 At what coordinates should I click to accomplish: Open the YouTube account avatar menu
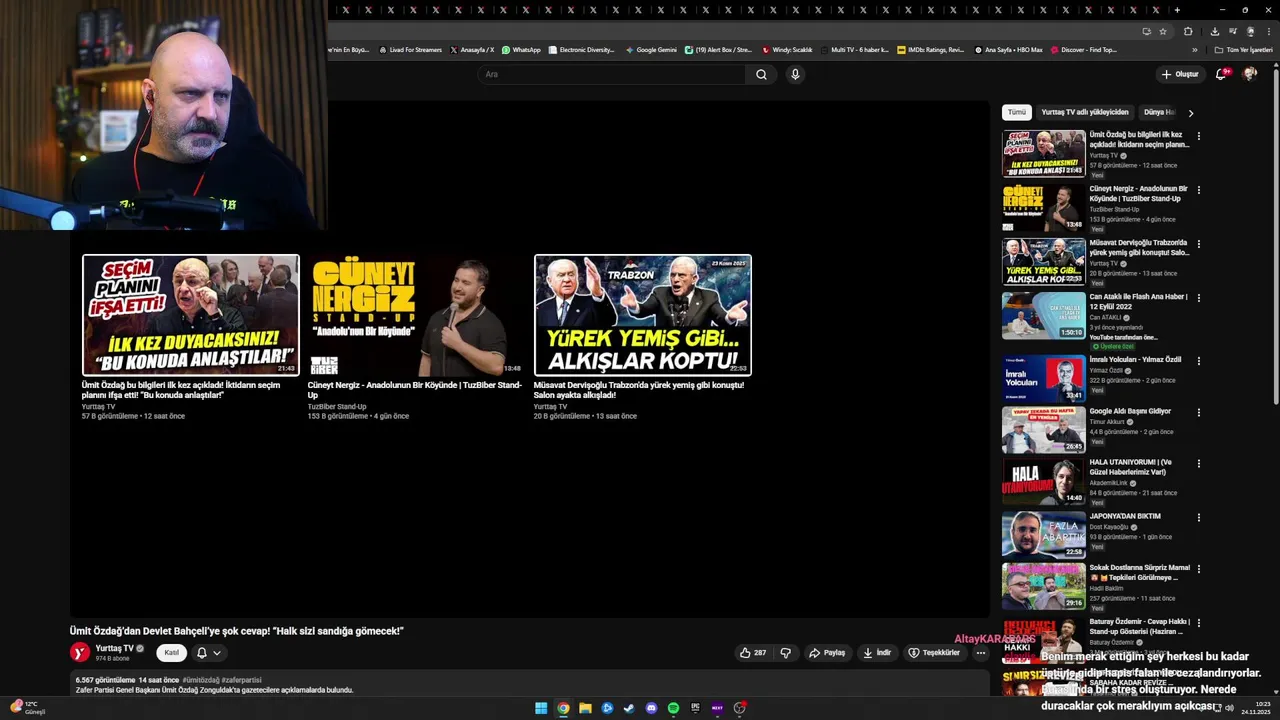click(1249, 74)
